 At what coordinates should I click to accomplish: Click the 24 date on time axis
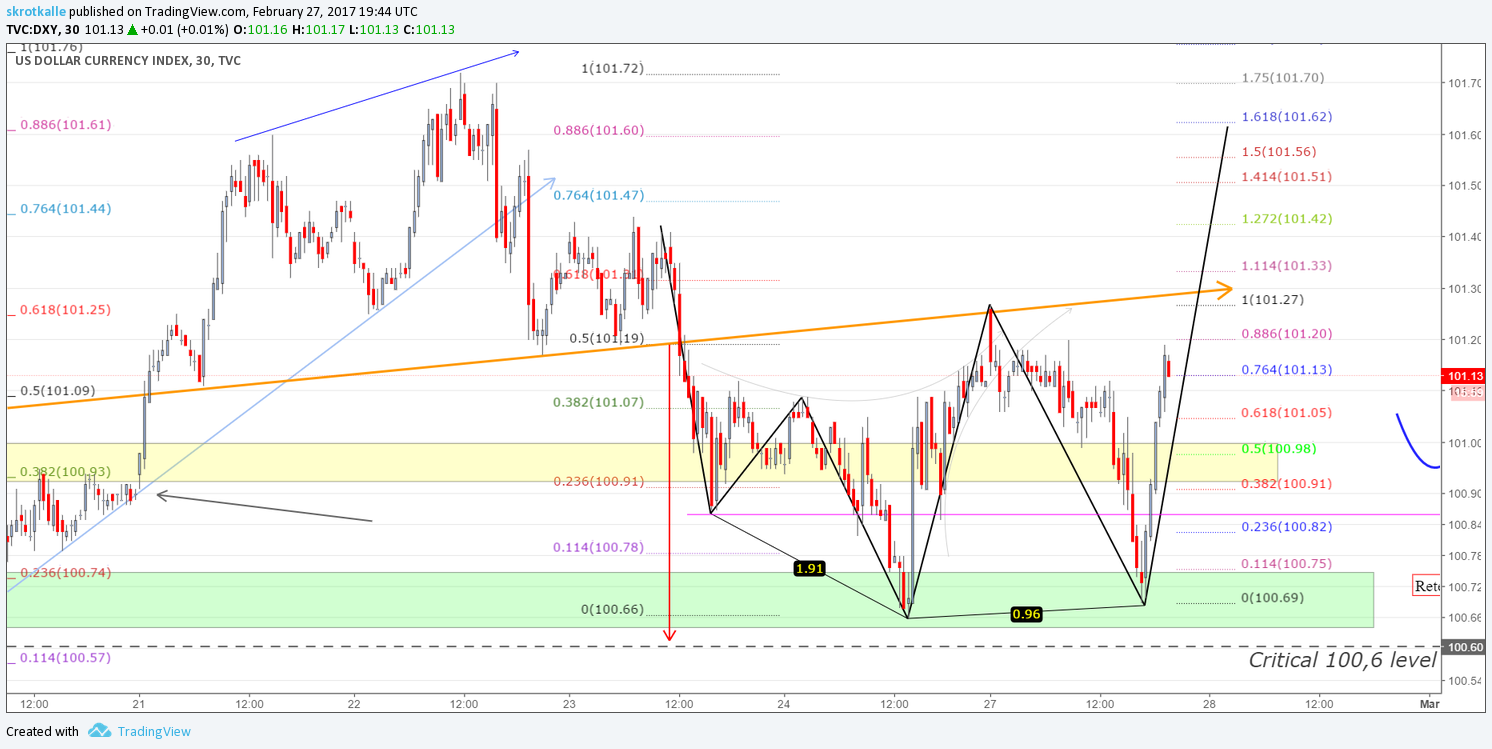(x=784, y=703)
